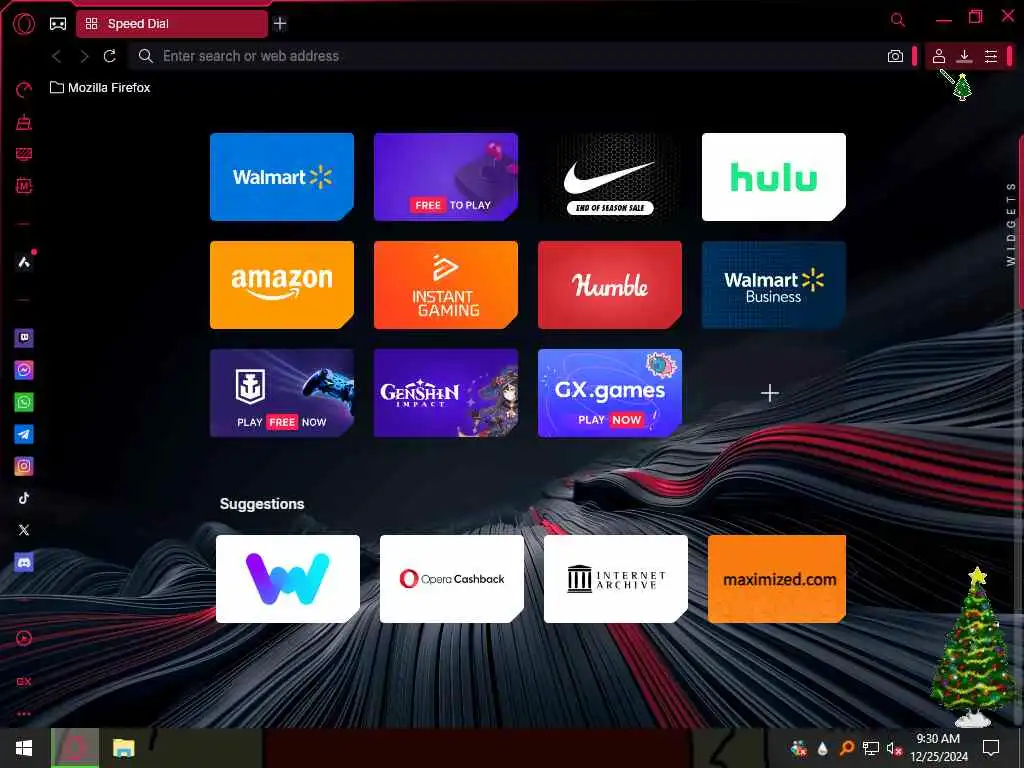The image size is (1024, 768).
Task: Open the Windows Start menu
Action: click(24, 748)
